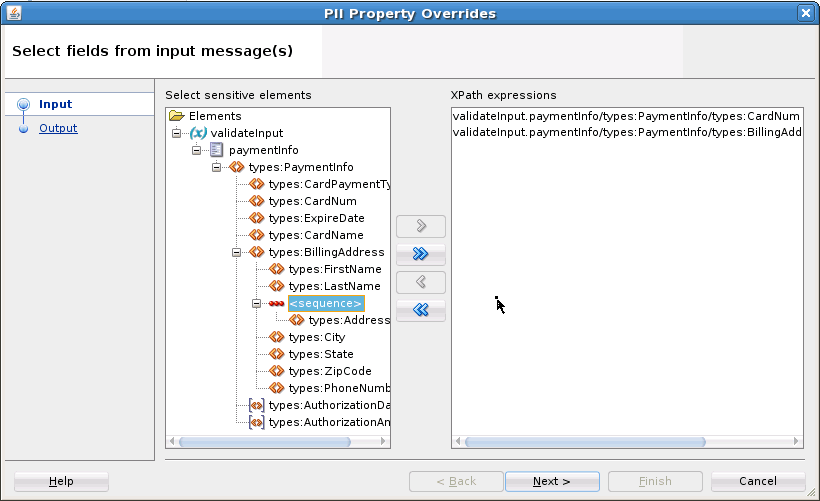Select types:City in the tree
The width and height of the screenshot is (820, 501).
pos(316,337)
